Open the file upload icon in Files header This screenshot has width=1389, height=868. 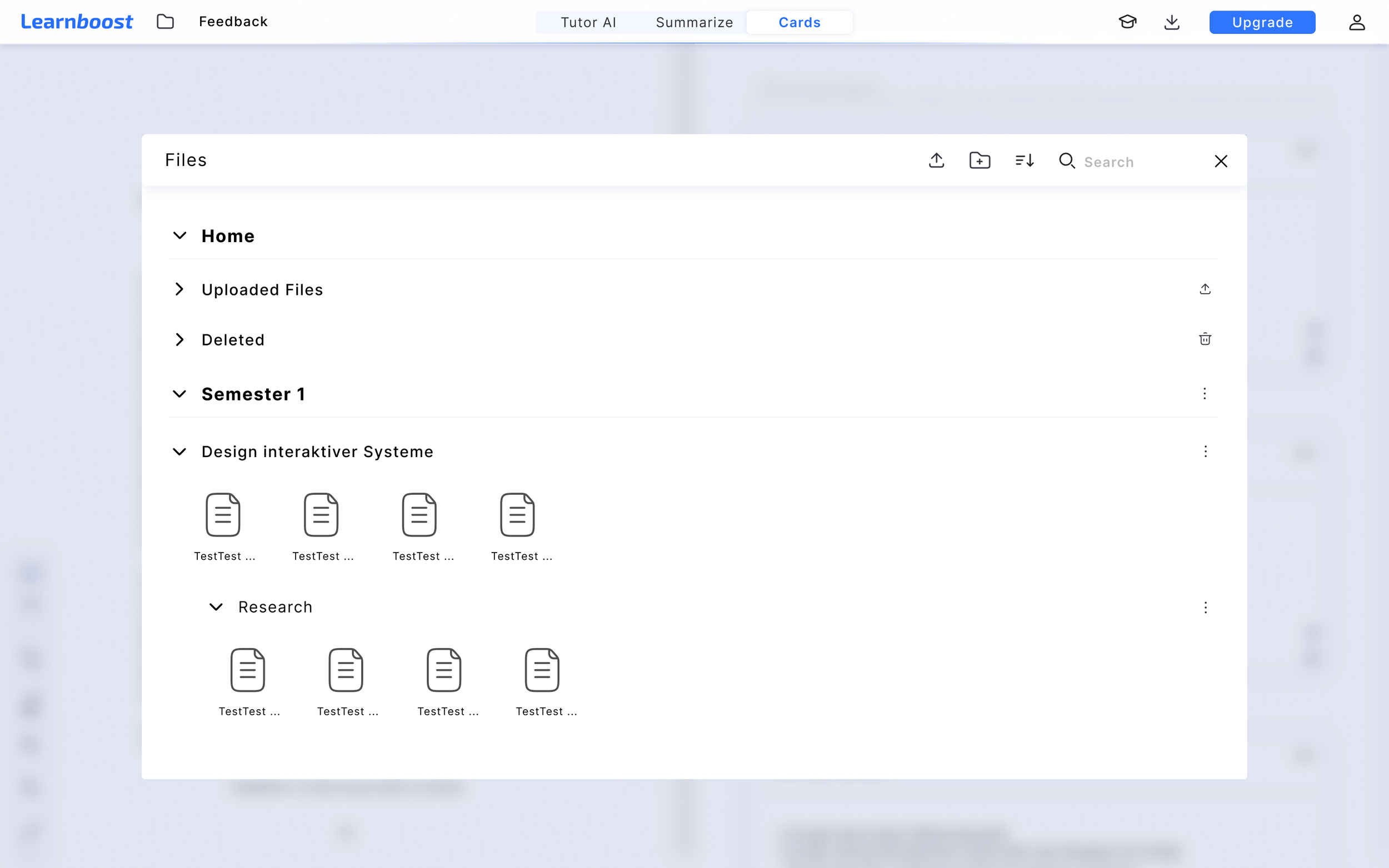(x=936, y=160)
